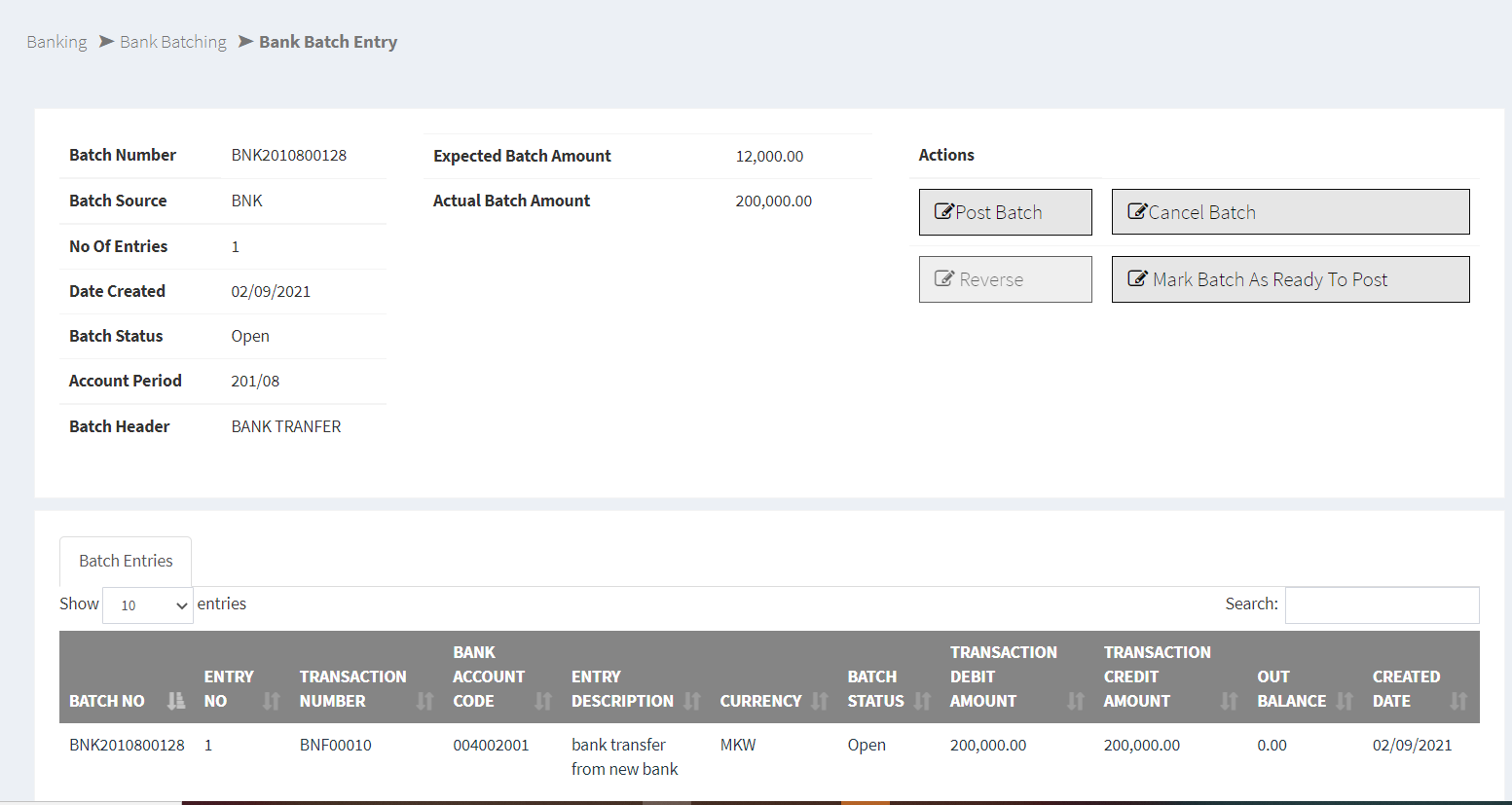Sort by Created Date column icon

1458,701
